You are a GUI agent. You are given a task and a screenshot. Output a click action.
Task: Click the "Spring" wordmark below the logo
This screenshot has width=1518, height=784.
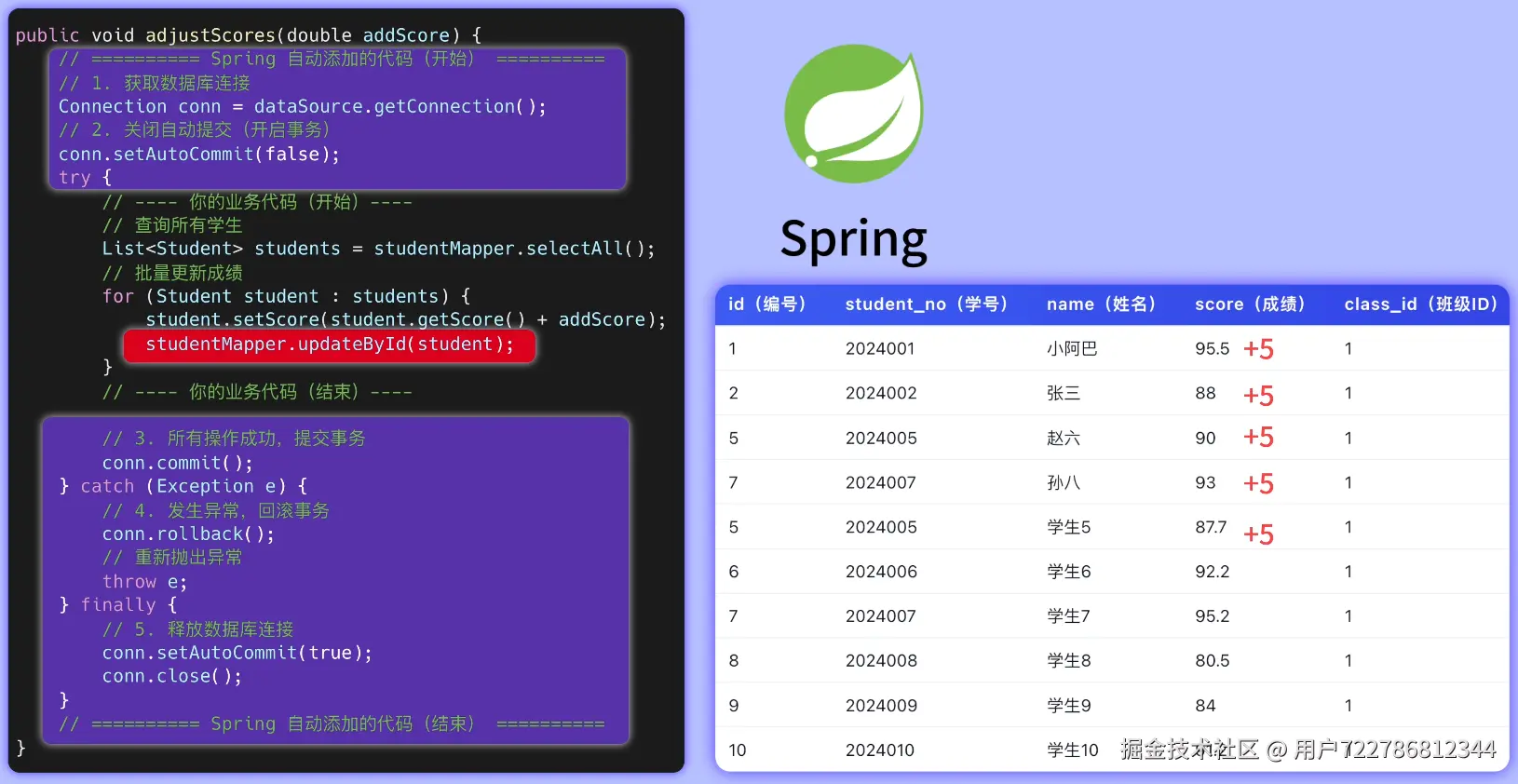[x=854, y=240]
